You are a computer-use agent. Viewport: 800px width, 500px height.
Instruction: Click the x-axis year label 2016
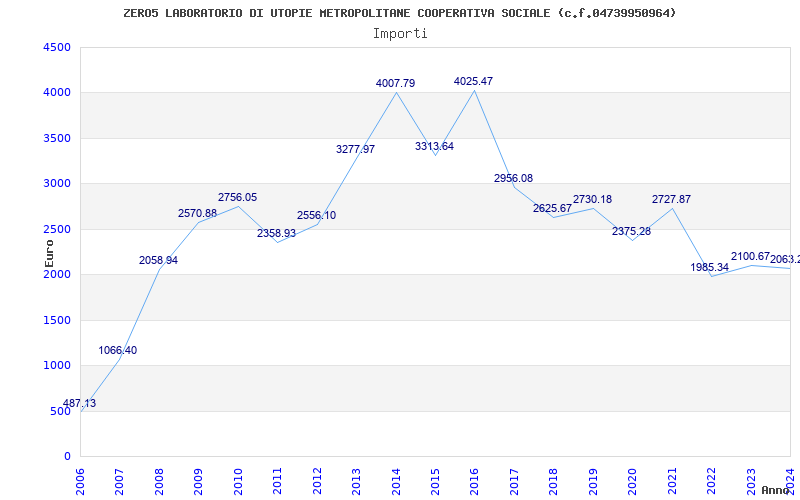tap(474, 481)
